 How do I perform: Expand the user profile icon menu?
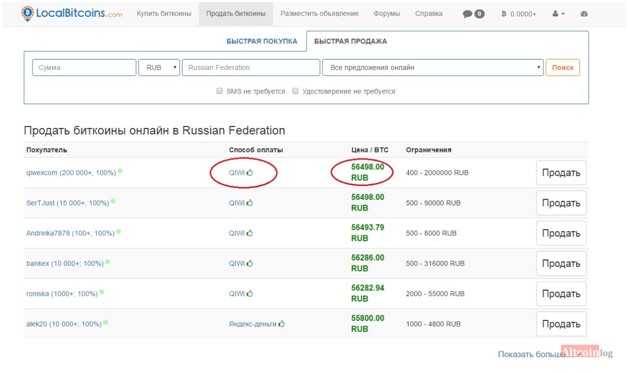pos(558,14)
